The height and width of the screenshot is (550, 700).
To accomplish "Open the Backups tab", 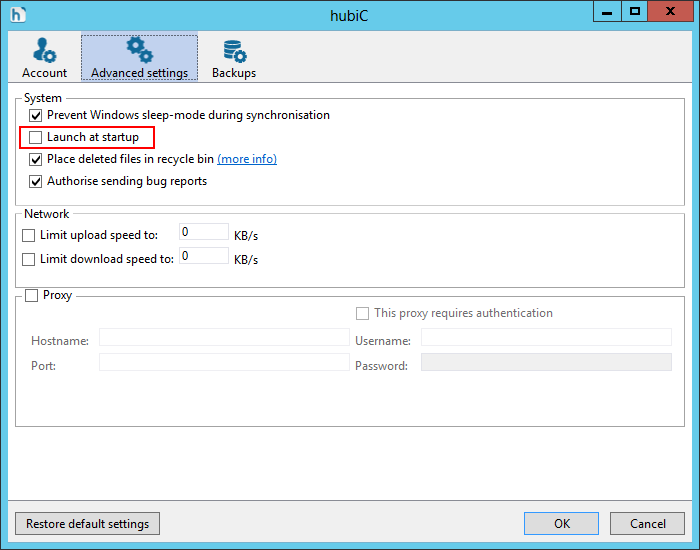I will pos(234,57).
